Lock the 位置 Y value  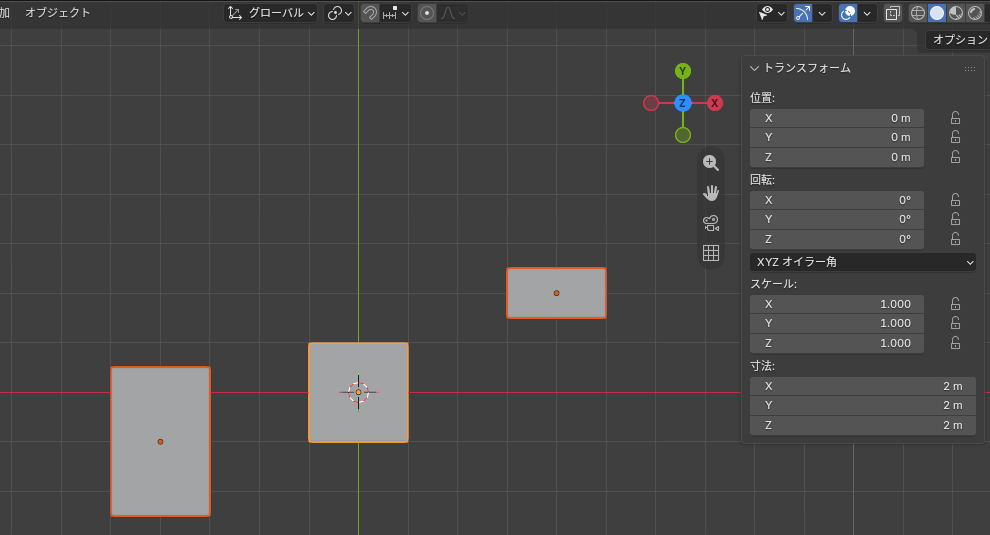tap(955, 137)
